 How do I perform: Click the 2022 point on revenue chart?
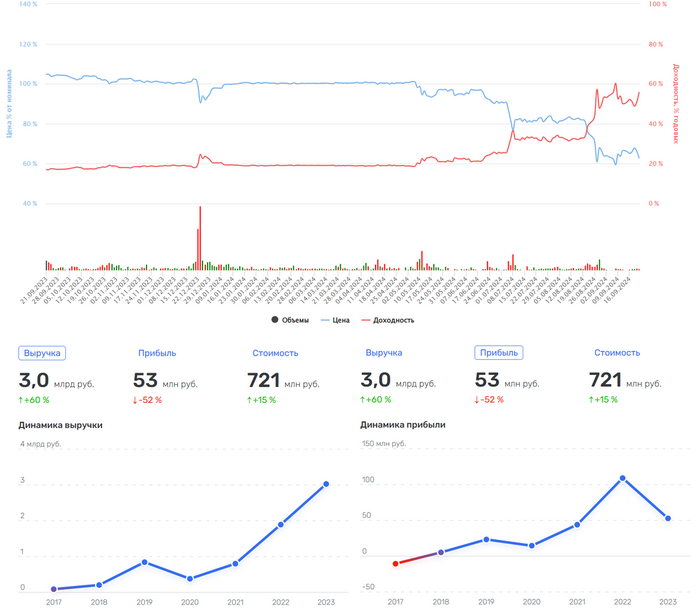click(x=280, y=525)
